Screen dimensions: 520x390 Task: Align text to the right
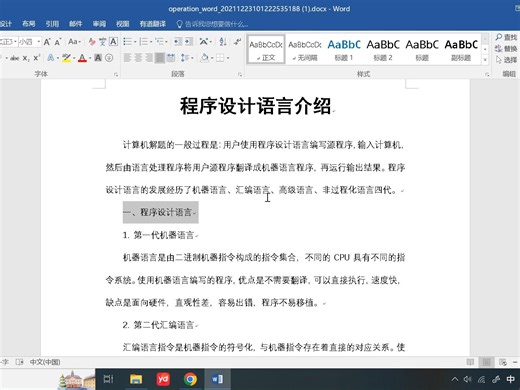coord(149,58)
